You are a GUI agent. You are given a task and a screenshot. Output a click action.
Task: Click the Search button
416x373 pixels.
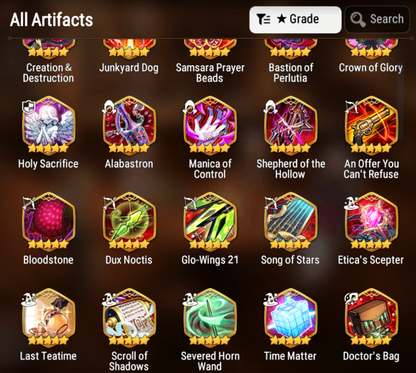(377, 19)
